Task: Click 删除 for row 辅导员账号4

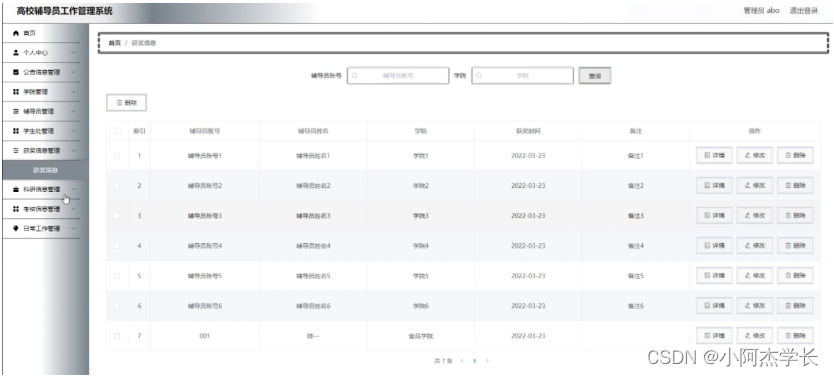Action: pos(795,246)
